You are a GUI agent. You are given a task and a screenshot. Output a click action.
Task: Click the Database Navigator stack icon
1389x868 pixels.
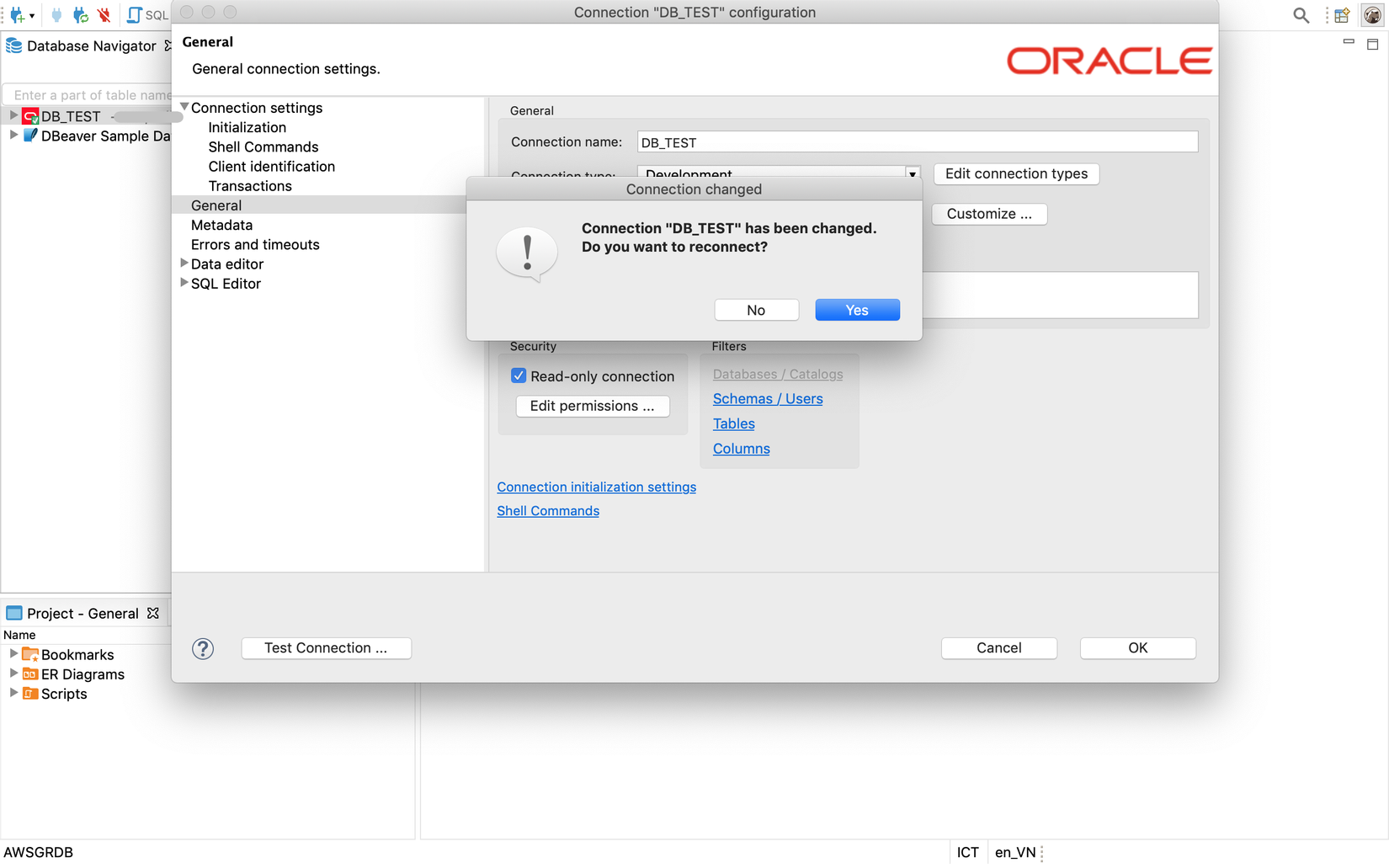[14, 45]
